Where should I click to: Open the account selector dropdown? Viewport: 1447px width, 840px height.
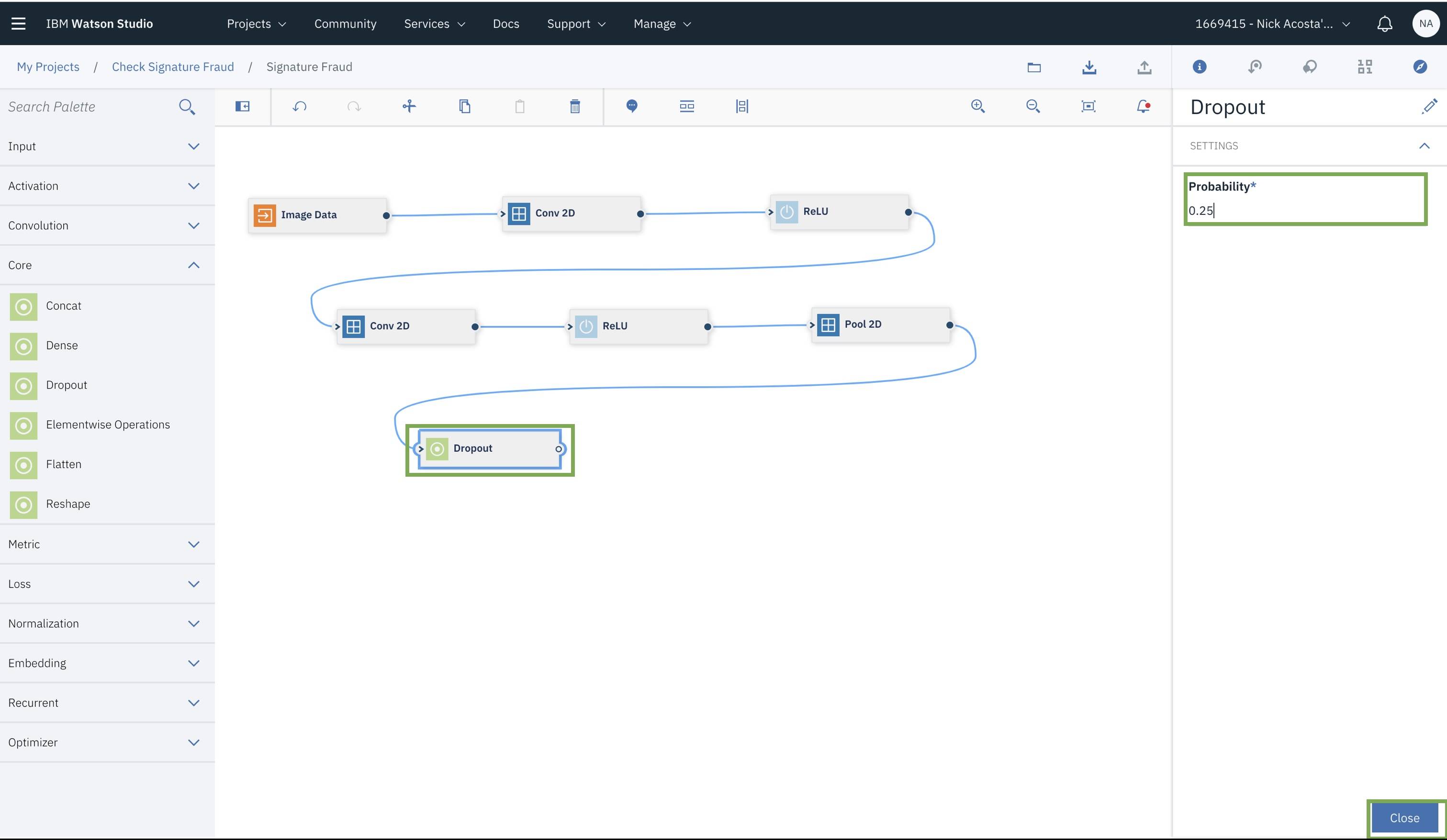click(x=1272, y=23)
